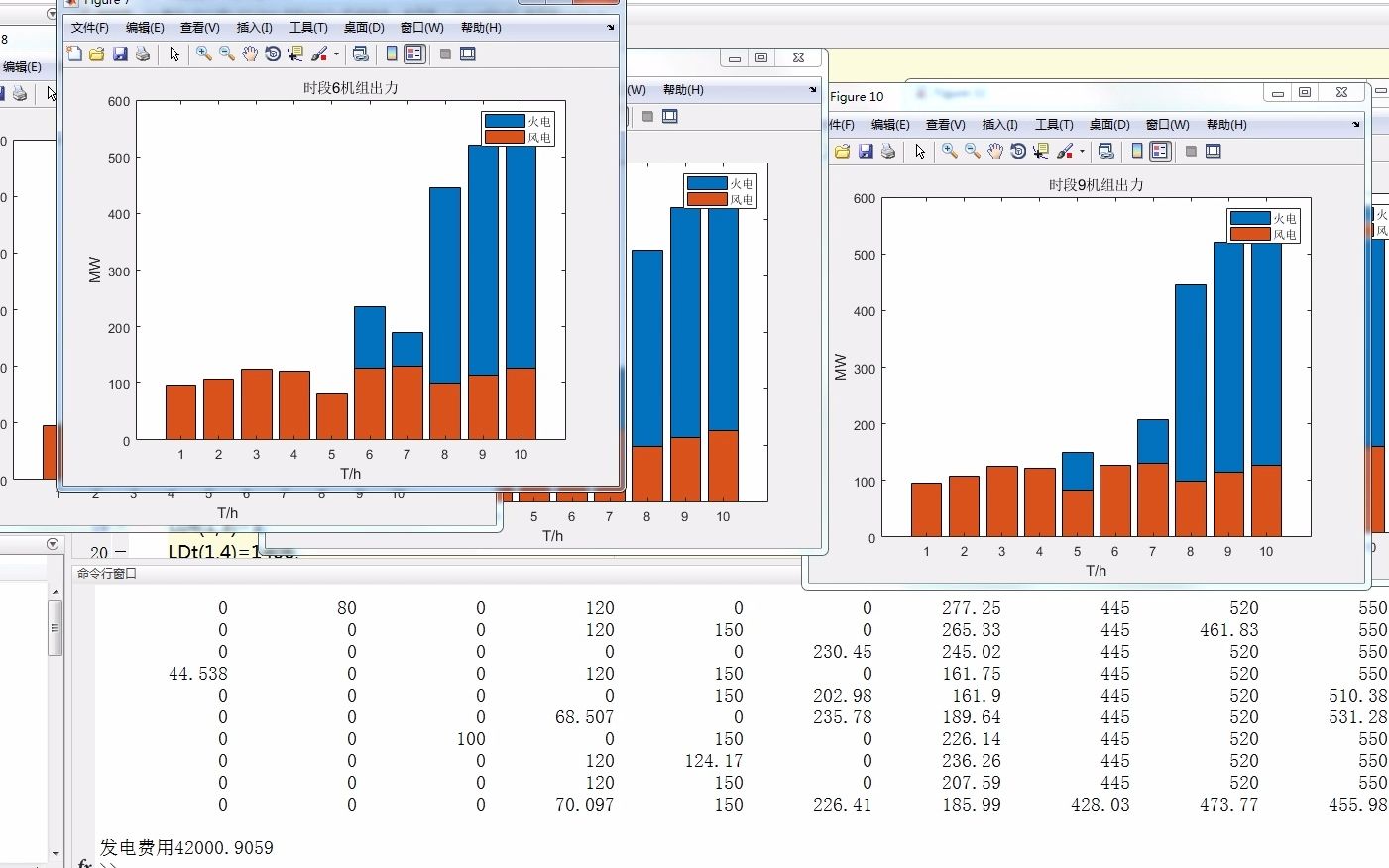Dock Figure 10 via its menu-bar corner arrow

(x=1356, y=125)
